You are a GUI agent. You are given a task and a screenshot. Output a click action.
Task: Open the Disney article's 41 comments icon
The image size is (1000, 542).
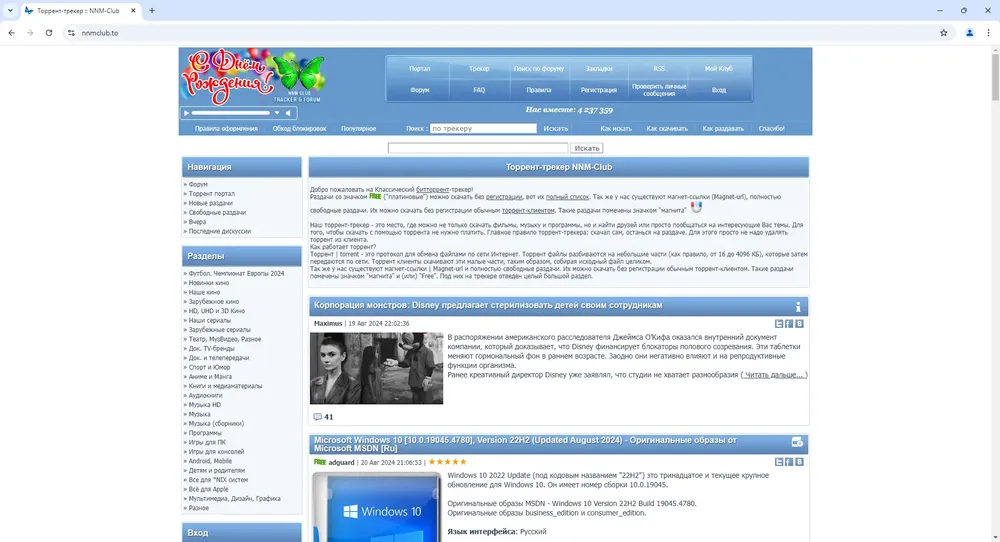pyautogui.click(x=318, y=417)
